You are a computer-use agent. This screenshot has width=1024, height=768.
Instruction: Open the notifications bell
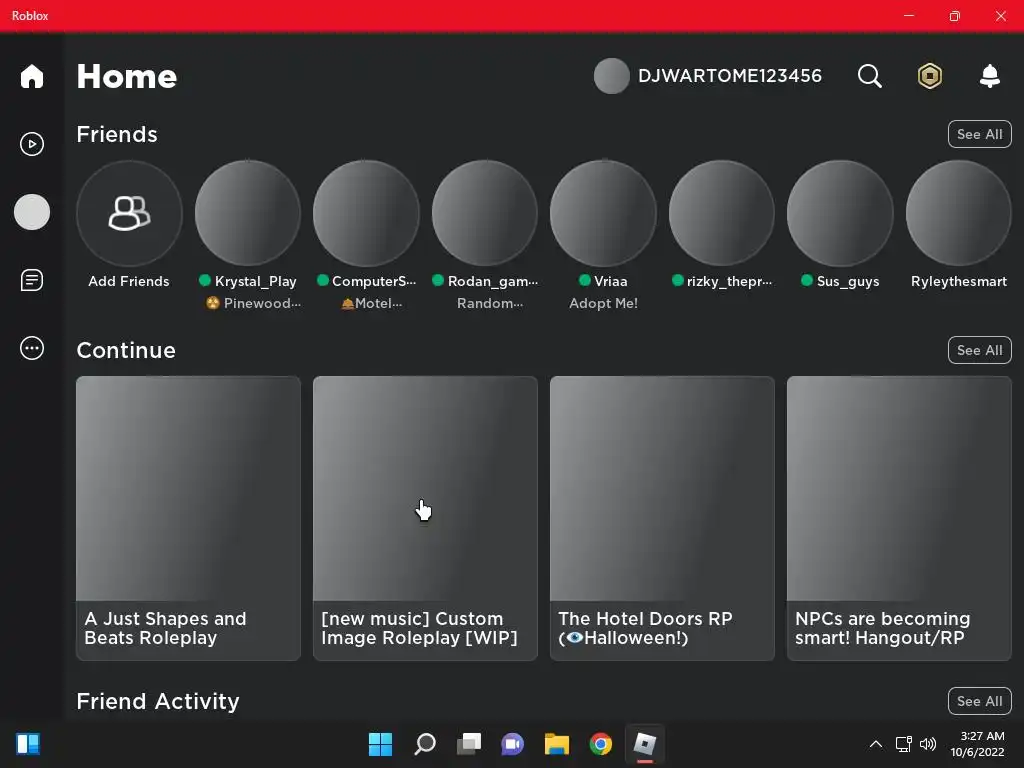pyautogui.click(x=989, y=76)
